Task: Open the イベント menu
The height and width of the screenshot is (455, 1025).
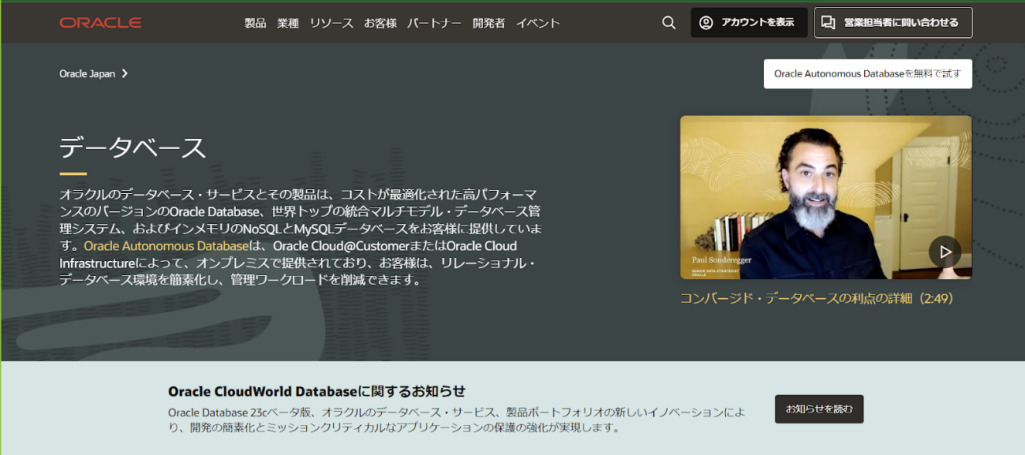Action: click(x=537, y=23)
